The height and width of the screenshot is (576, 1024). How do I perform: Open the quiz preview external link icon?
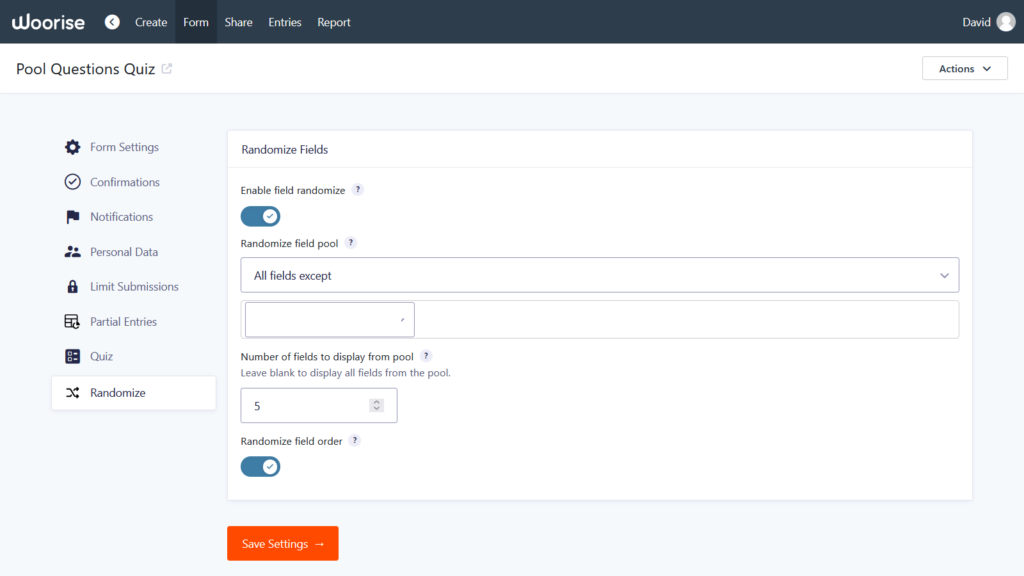pyautogui.click(x=165, y=68)
